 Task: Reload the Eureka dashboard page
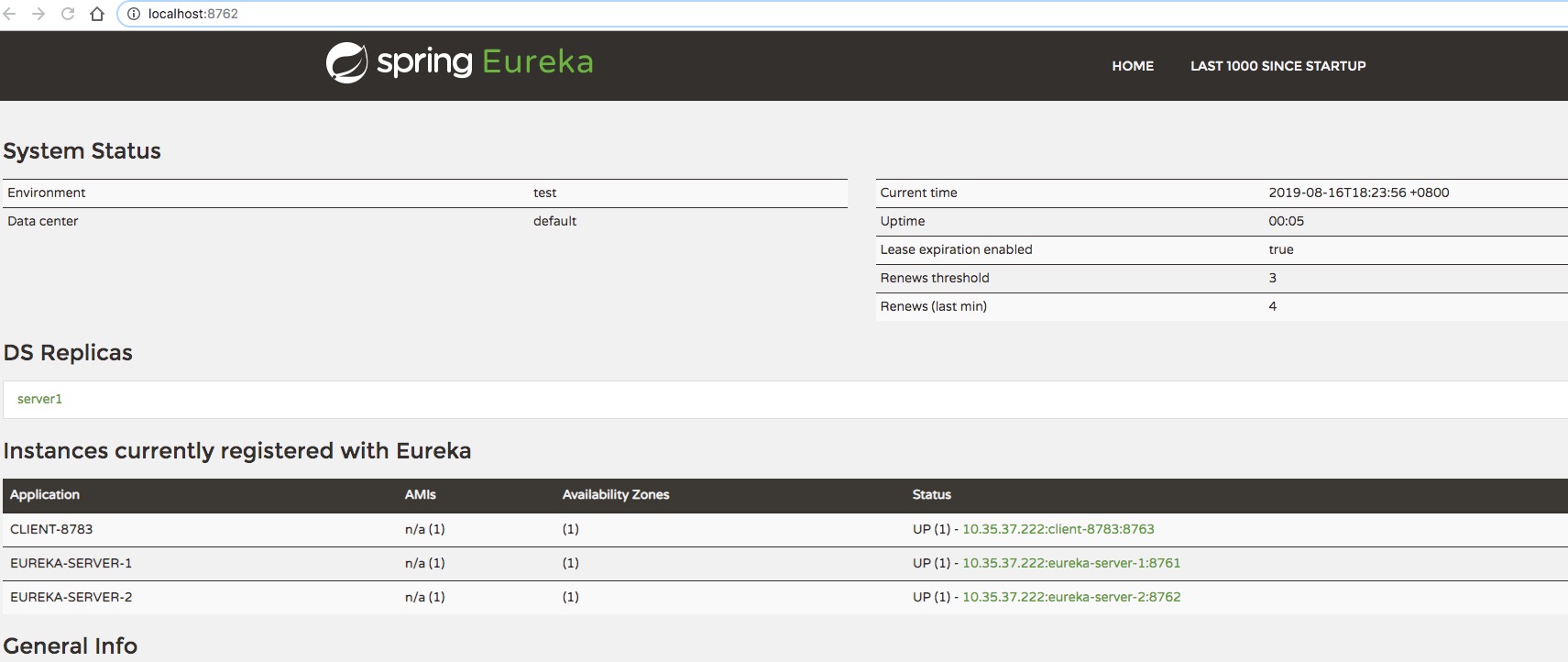[68, 14]
